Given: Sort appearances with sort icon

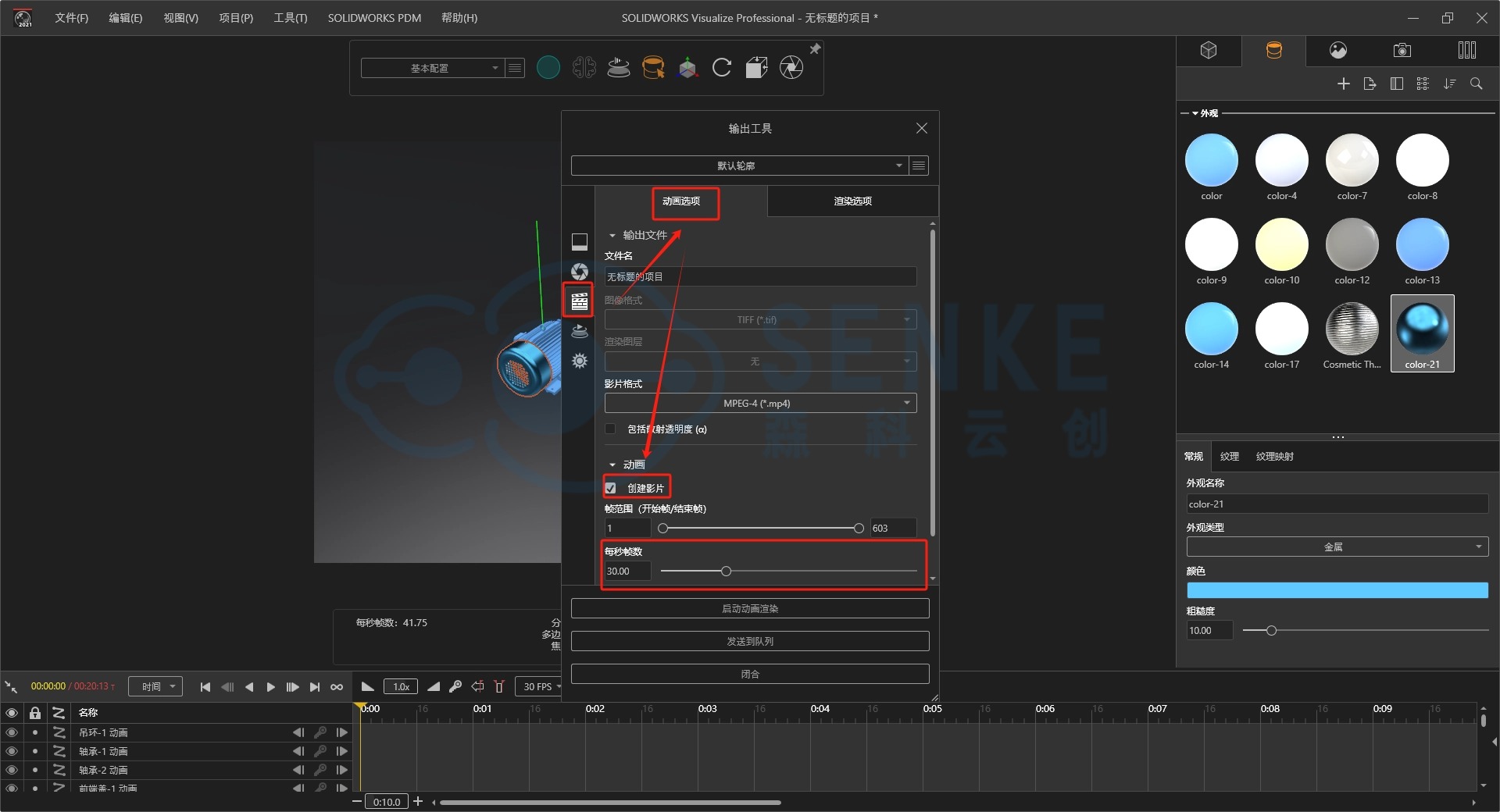Looking at the screenshot, I should 1450,84.
